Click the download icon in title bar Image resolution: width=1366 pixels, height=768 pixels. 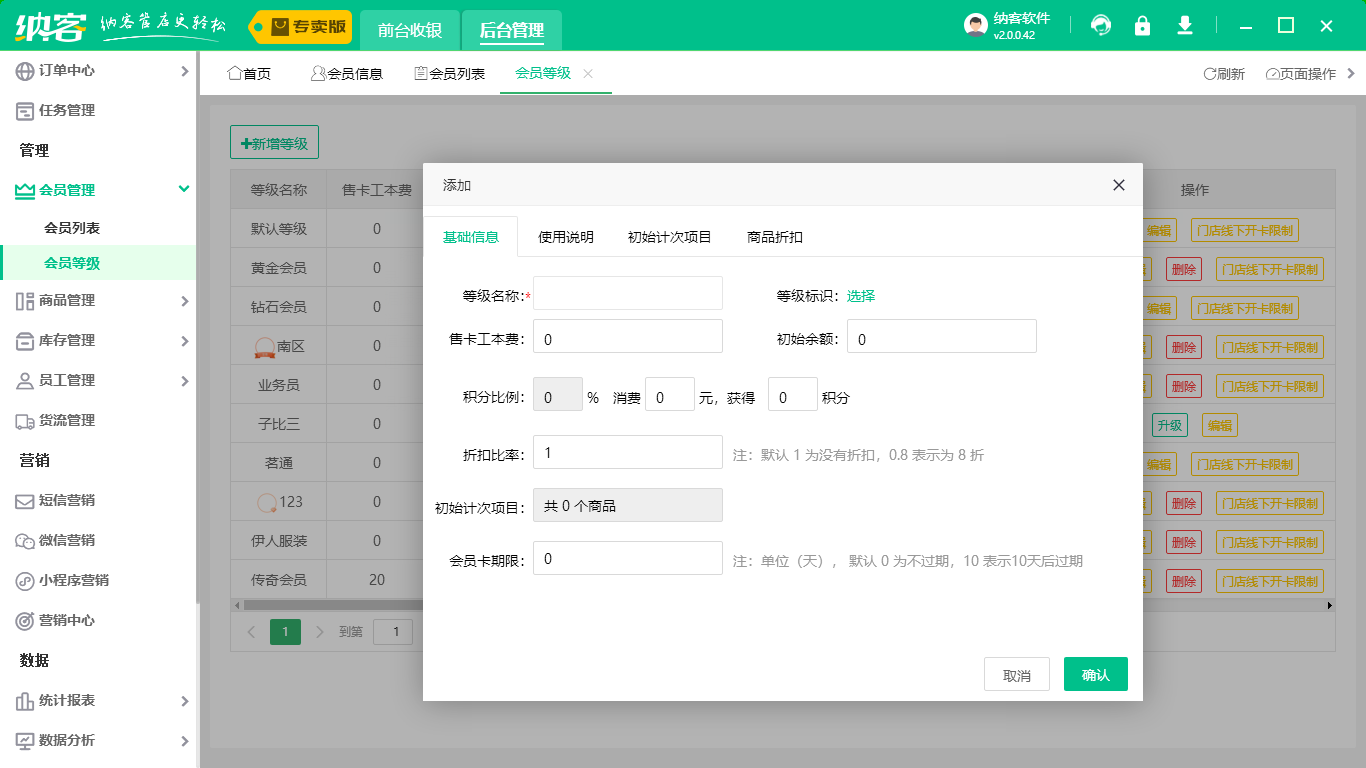pyautogui.click(x=1185, y=25)
